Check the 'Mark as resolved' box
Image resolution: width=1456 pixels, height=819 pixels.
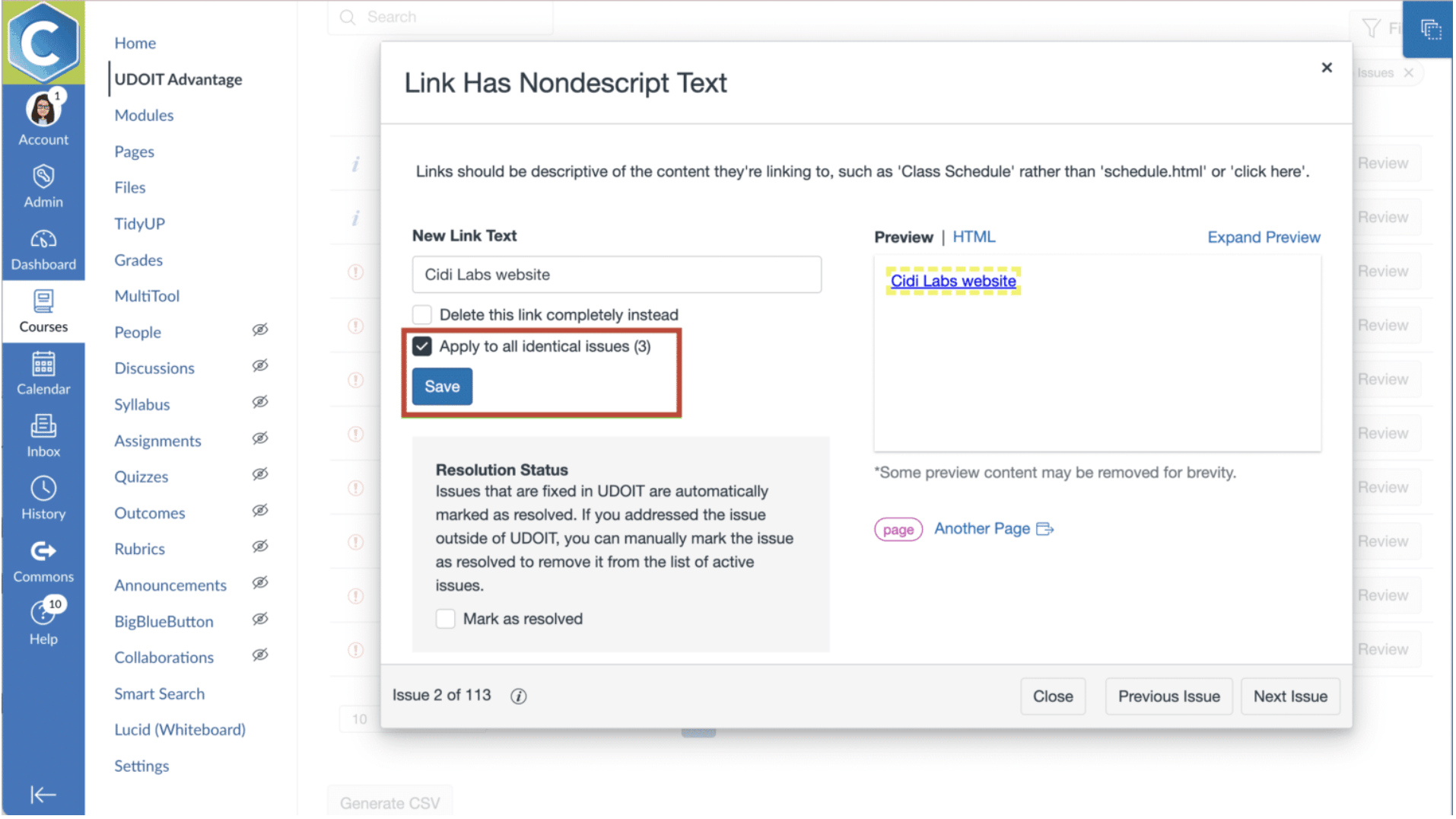(x=446, y=620)
